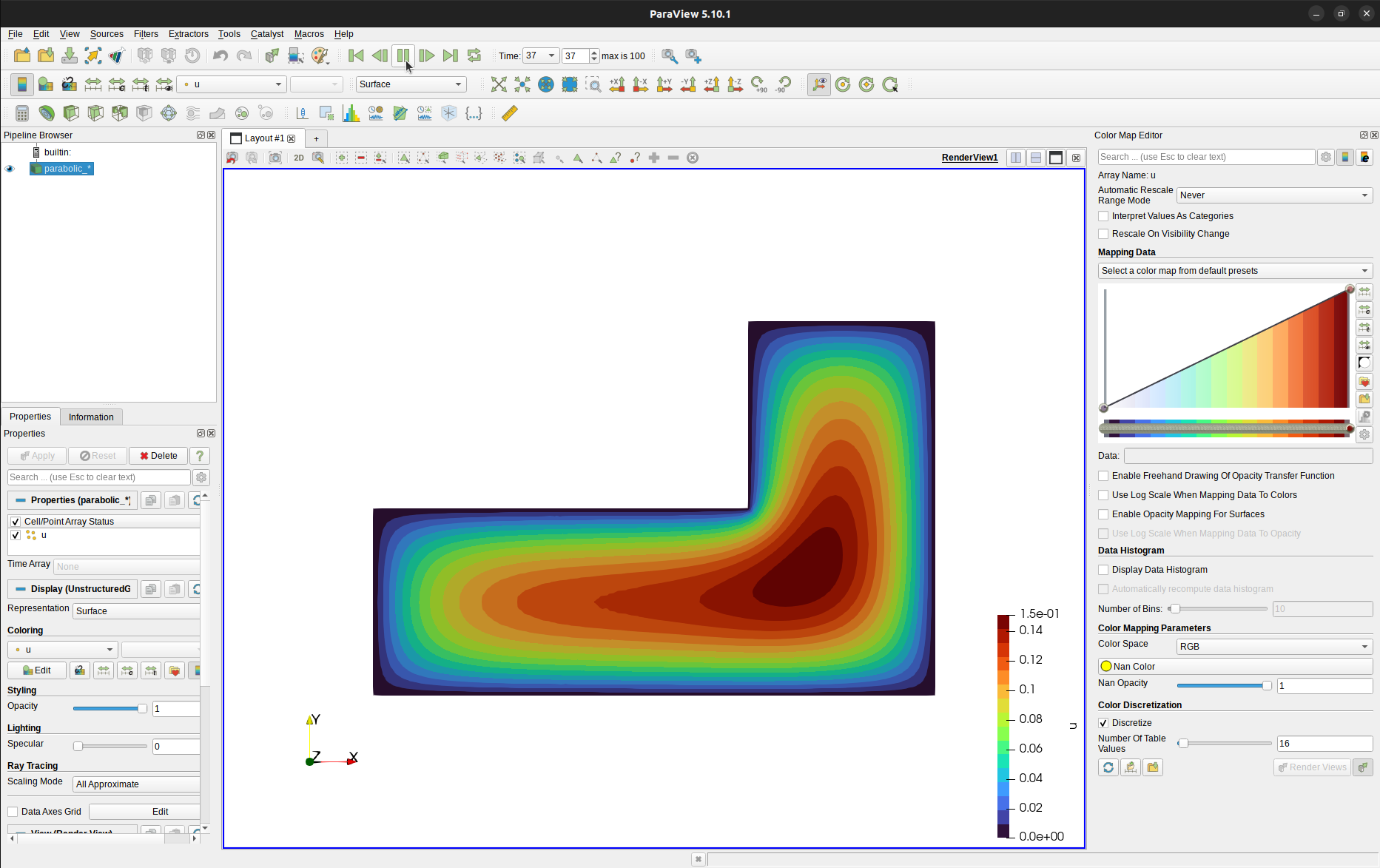Open Scaling Mode All Approximate dropdown
Image resolution: width=1380 pixels, height=868 pixels.
136,784
